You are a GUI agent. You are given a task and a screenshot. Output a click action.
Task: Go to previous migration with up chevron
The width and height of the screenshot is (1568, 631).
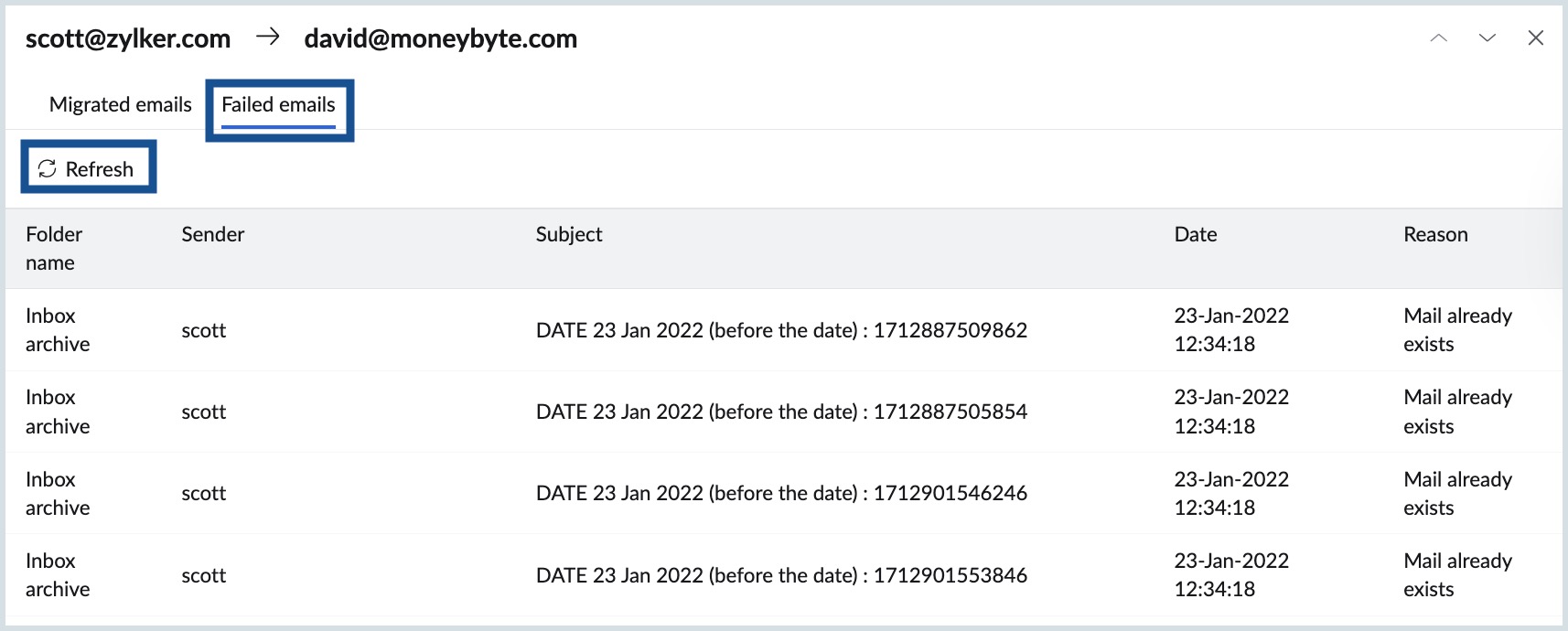pos(1438,38)
